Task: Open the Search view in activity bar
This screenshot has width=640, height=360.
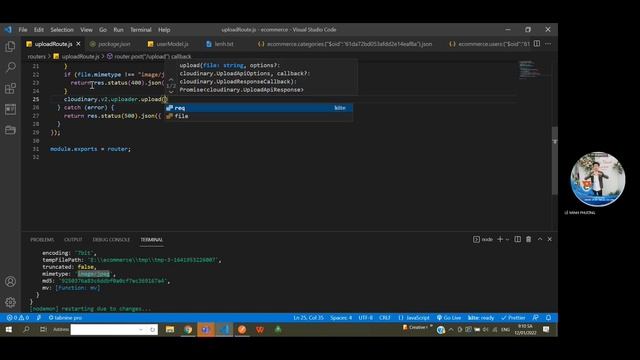Action: pos(10,67)
